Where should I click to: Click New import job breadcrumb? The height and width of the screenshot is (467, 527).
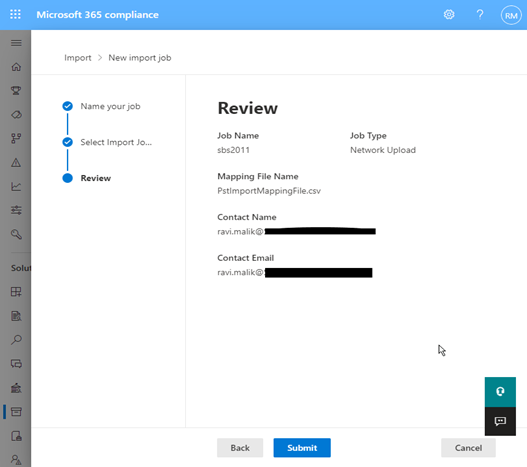pos(139,58)
